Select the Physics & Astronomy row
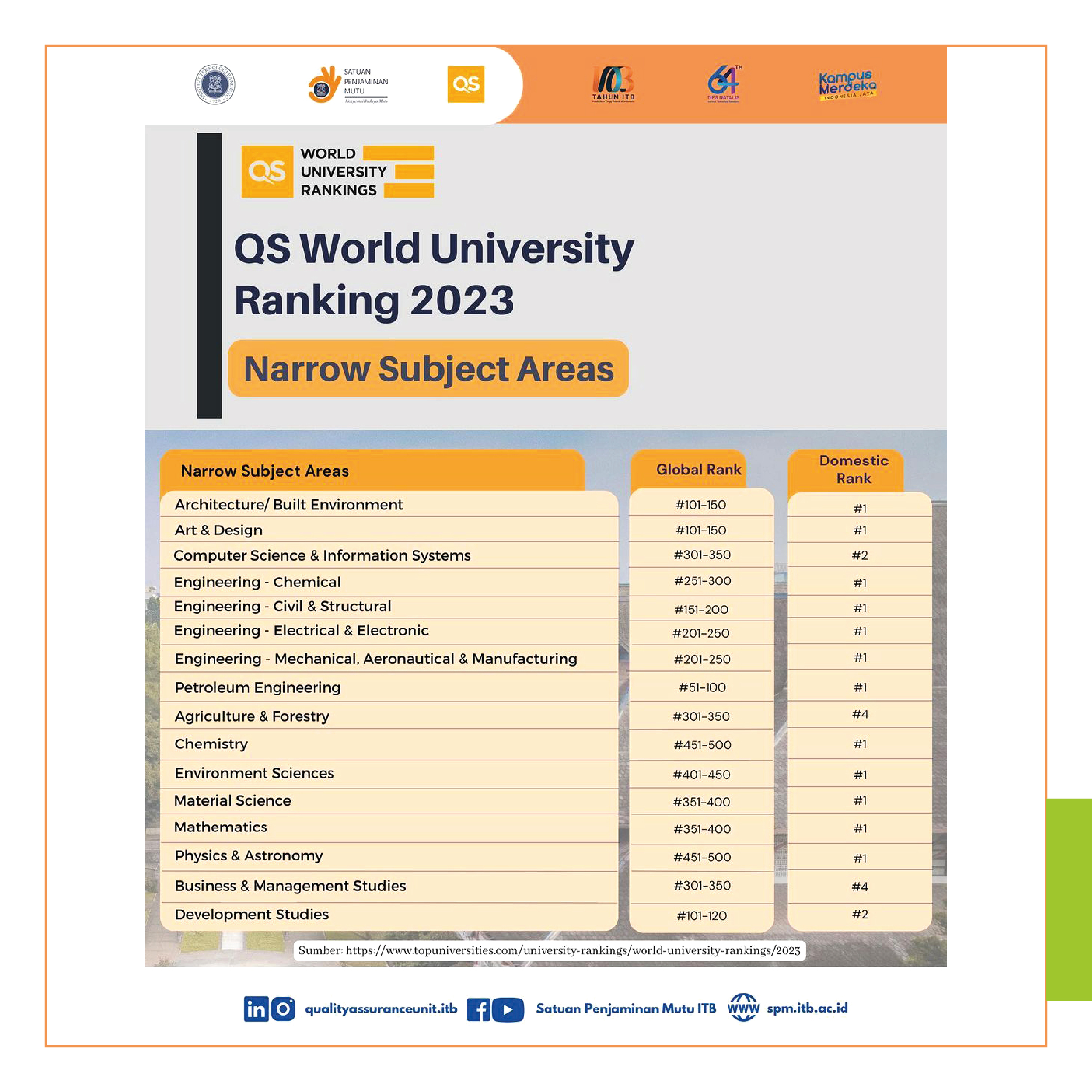The image size is (1092, 1092). [389, 856]
